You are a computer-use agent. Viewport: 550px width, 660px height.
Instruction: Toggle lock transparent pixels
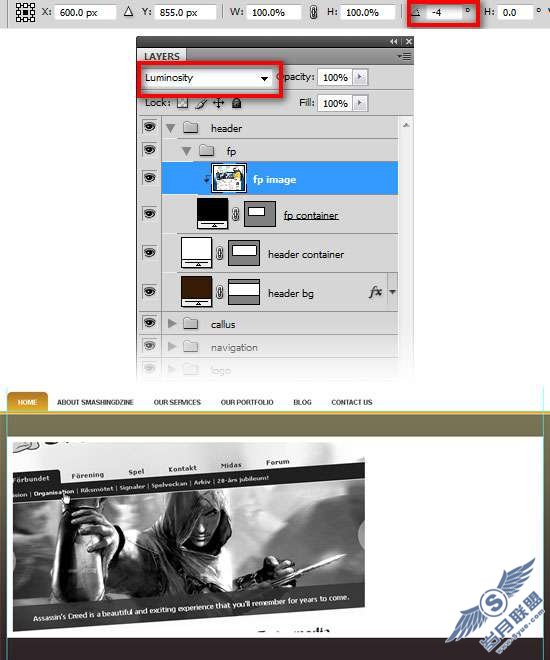[x=182, y=103]
